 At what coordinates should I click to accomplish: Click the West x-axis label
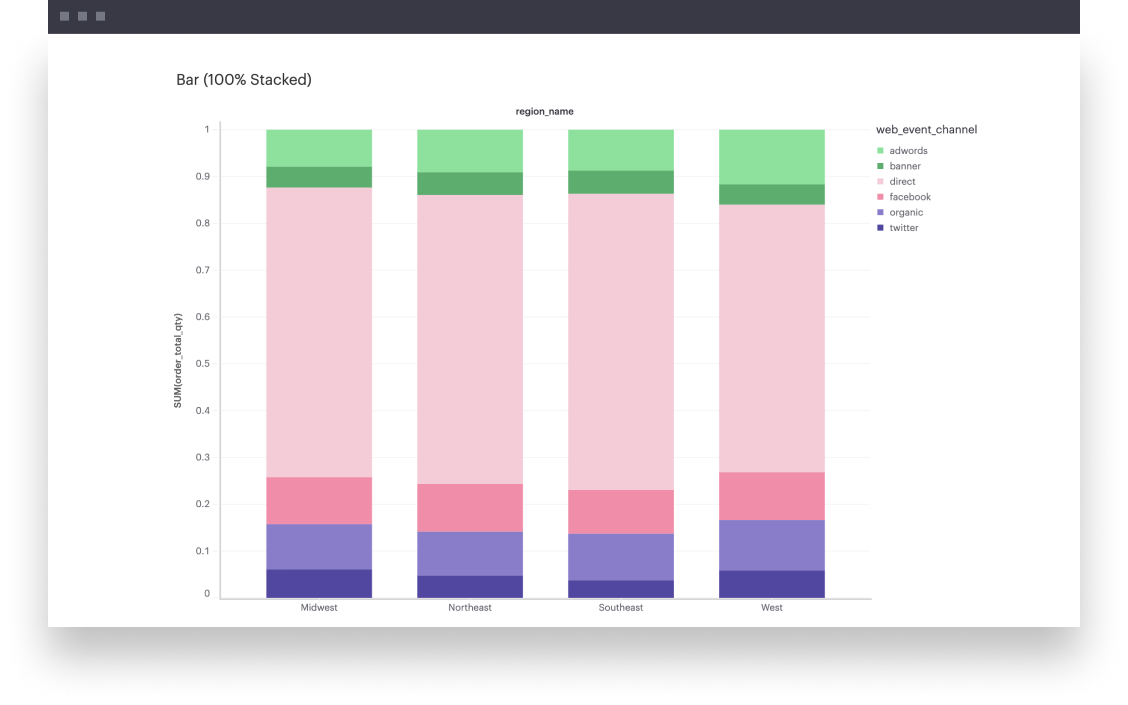772,608
